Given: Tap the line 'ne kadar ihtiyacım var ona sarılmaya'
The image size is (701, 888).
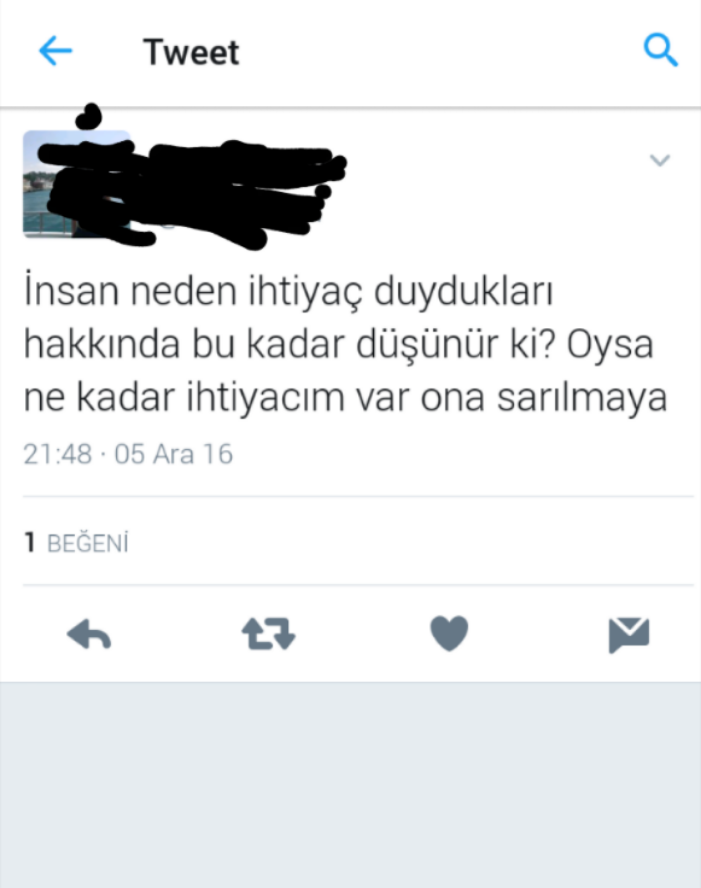Looking at the screenshot, I should click(x=345, y=398).
